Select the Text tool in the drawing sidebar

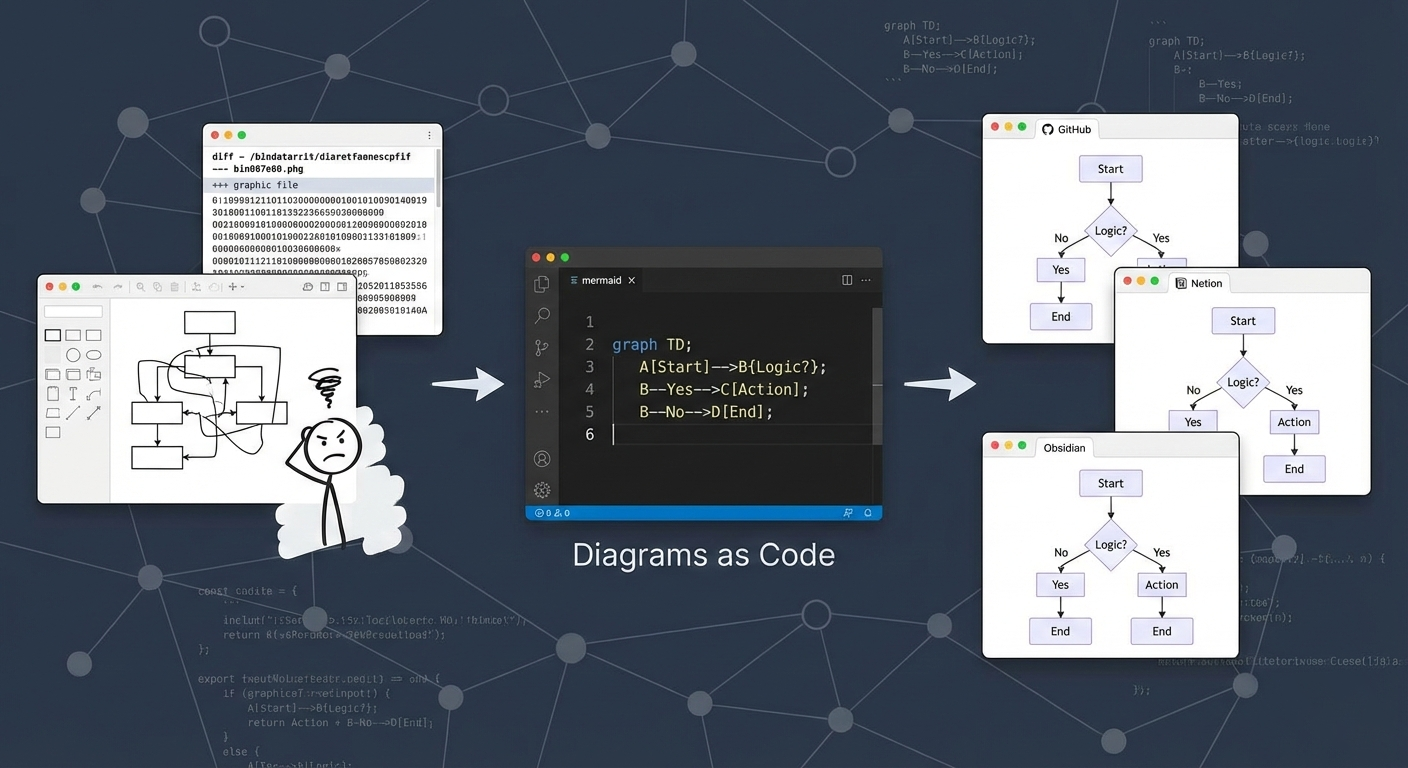(73, 394)
